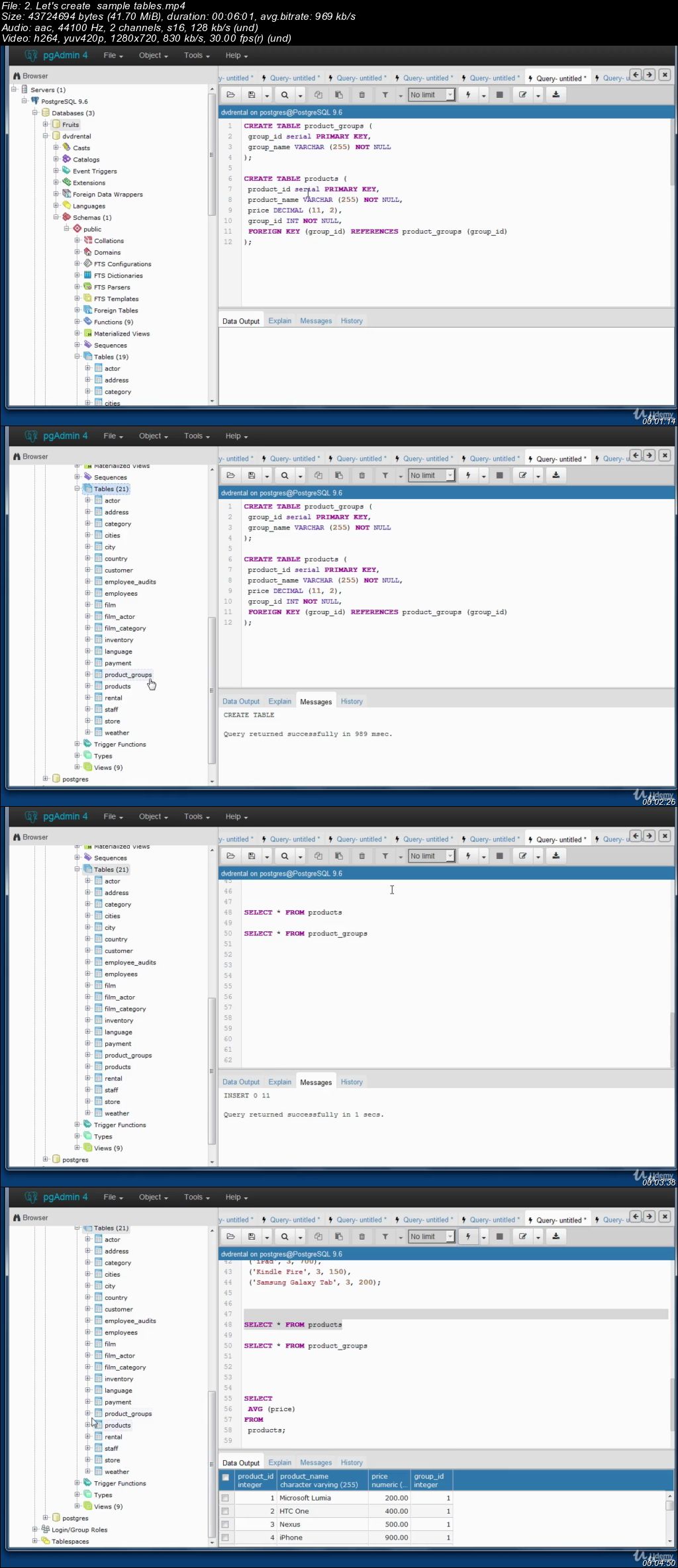Image resolution: width=678 pixels, height=1568 pixels.
Task: Tick checkbox for Microsoft Lumia row
Action: [225, 1498]
